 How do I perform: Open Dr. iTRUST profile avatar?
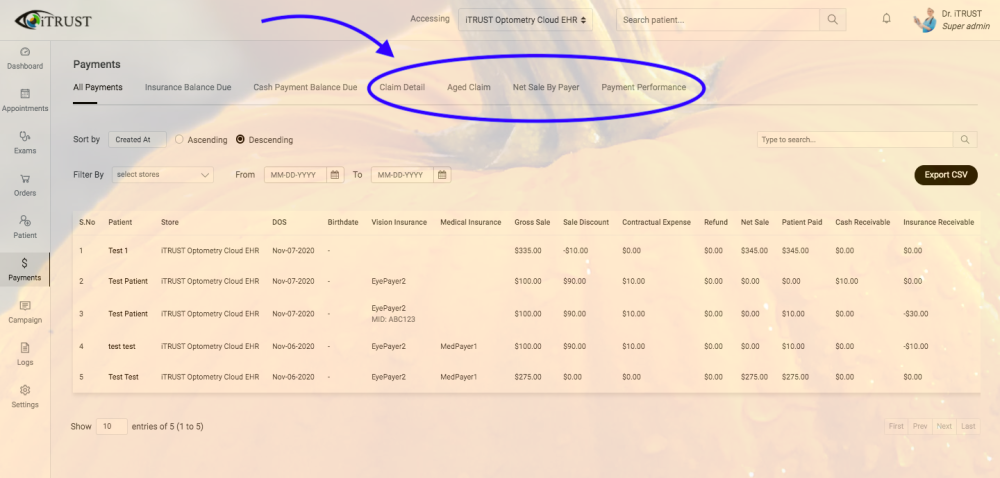pyautogui.click(x=925, y=20)
